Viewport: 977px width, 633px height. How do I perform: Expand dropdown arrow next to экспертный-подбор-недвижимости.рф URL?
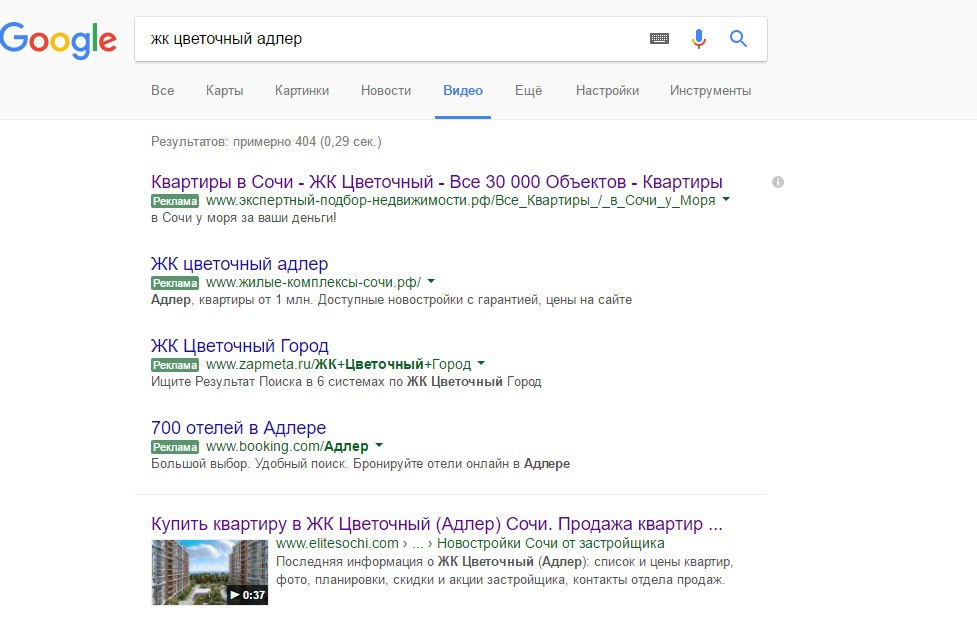click(x=726, y=200)
